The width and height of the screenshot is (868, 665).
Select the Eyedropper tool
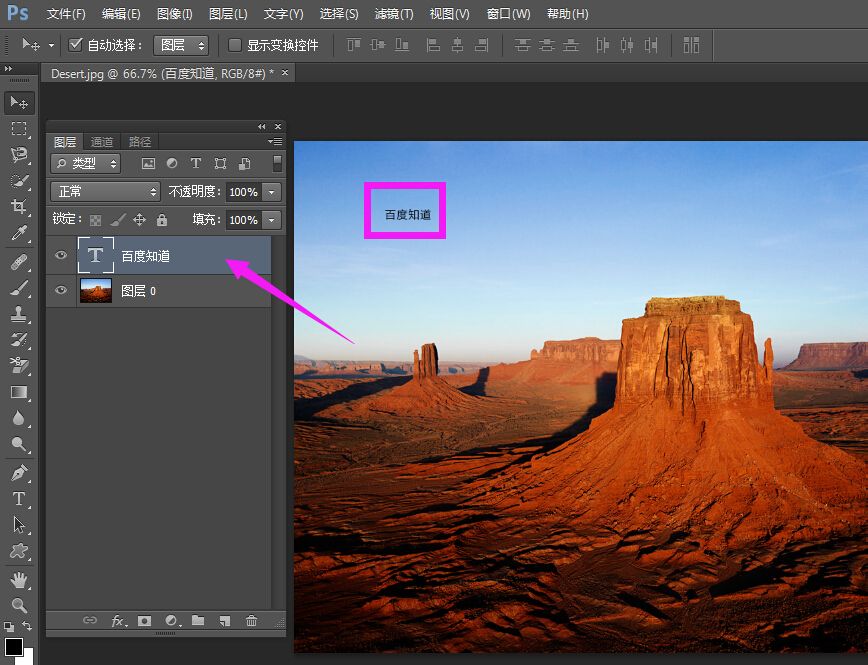[x=19, y=234]
